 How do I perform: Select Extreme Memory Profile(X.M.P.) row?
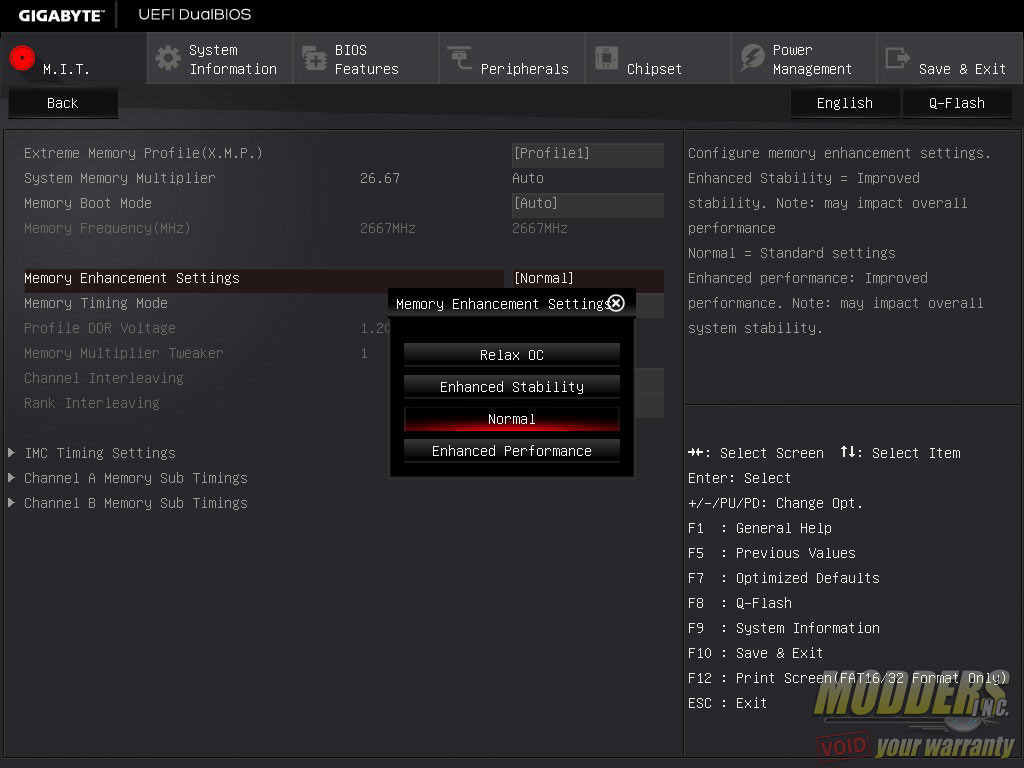tap(143, 153)
